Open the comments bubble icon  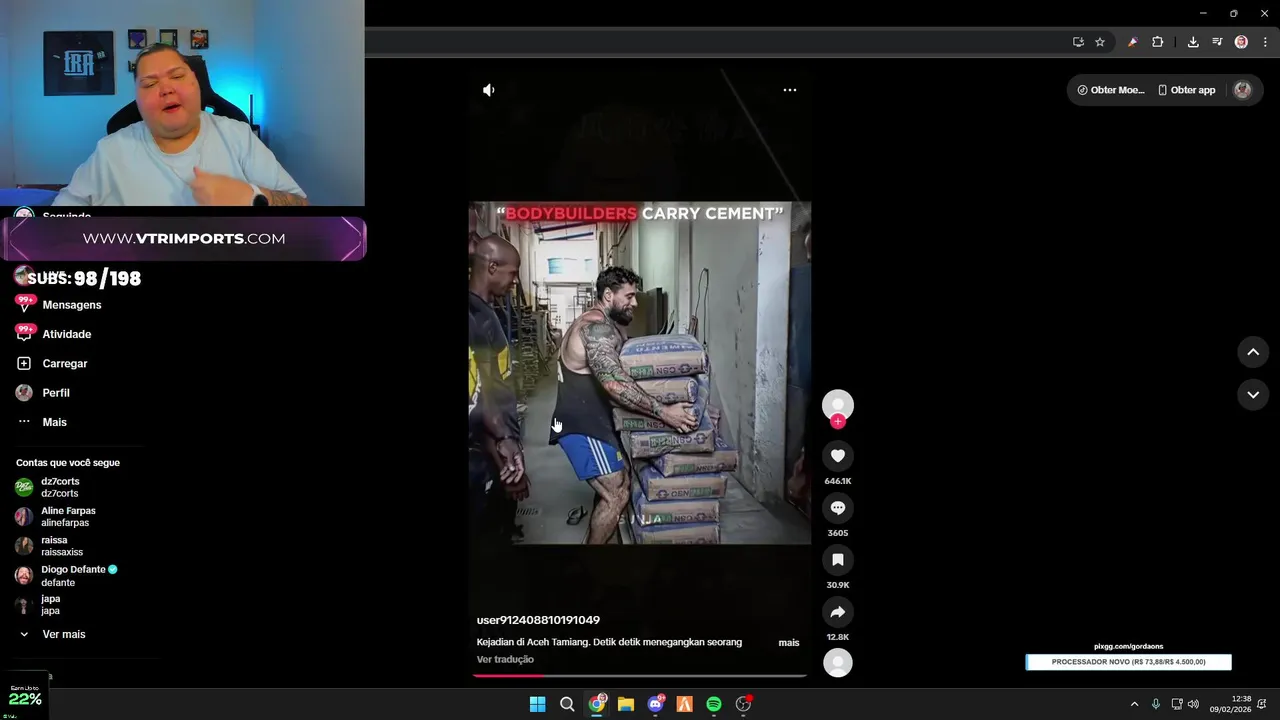click(838, 508)
